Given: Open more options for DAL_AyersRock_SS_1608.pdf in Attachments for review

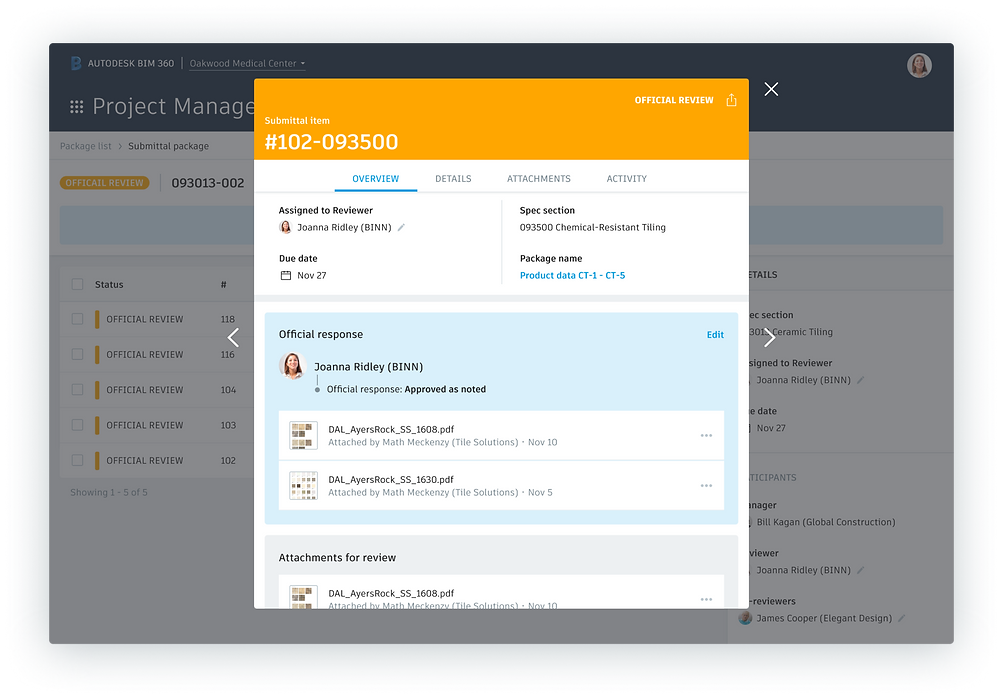Looking at the screenshot, I should click(x=706, y=599).
